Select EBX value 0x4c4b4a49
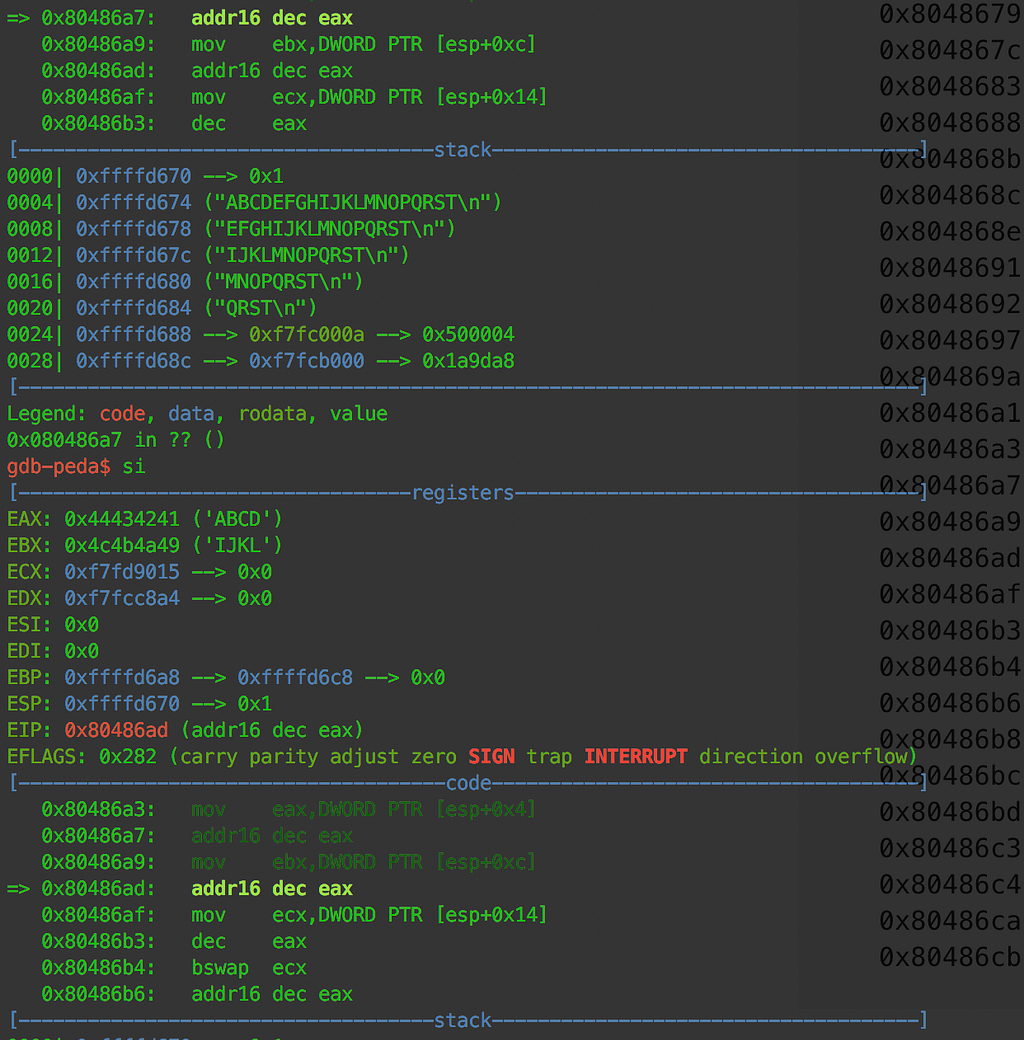The width and height of the screenshot is (1024, 1040). (x=122, y=545)
